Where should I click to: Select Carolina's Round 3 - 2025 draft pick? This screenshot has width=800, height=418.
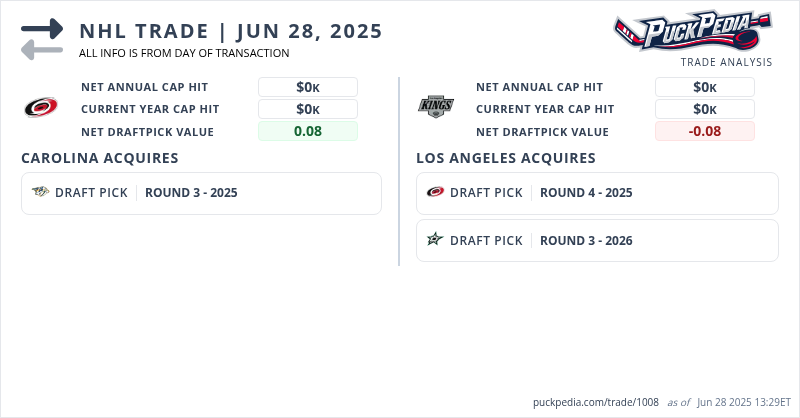(191, 193)
